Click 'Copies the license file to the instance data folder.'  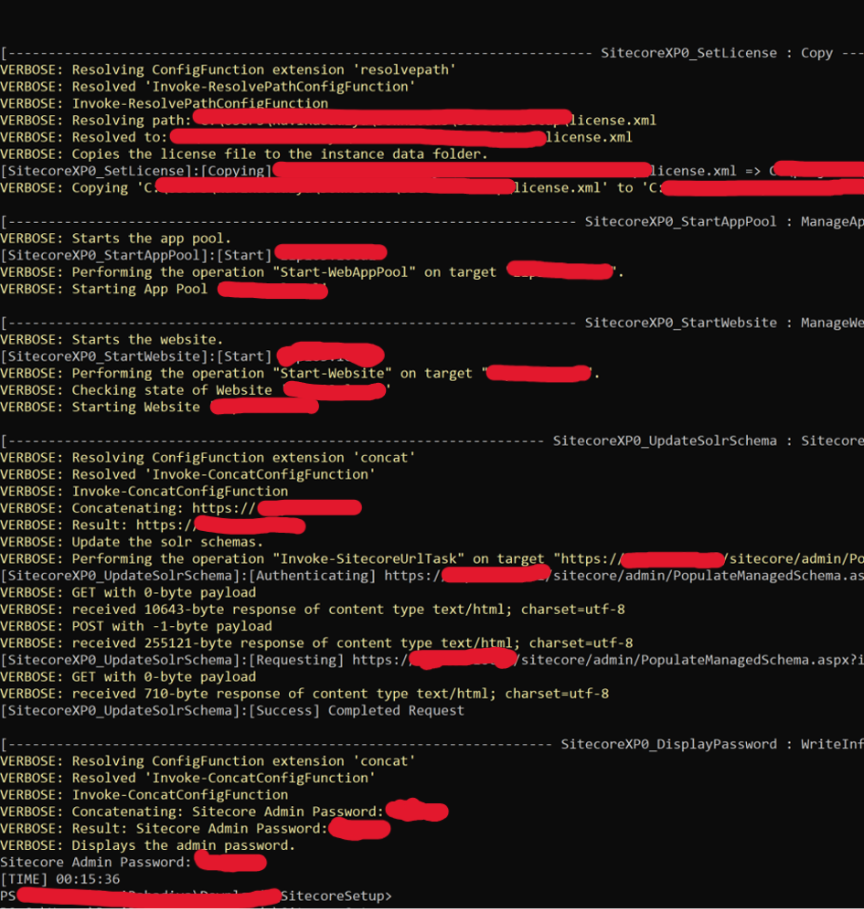(x=244, y=154)
